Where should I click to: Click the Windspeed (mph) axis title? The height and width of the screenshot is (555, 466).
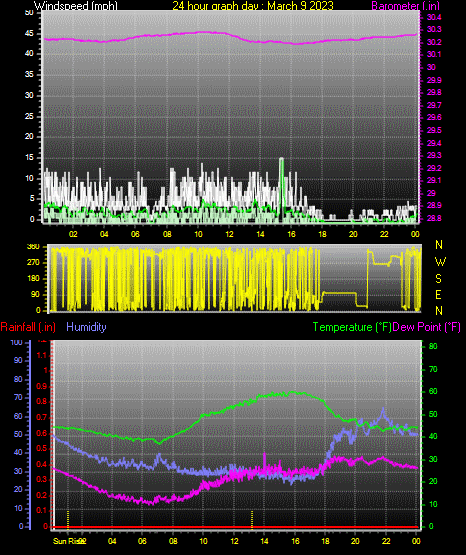[76, 6]
